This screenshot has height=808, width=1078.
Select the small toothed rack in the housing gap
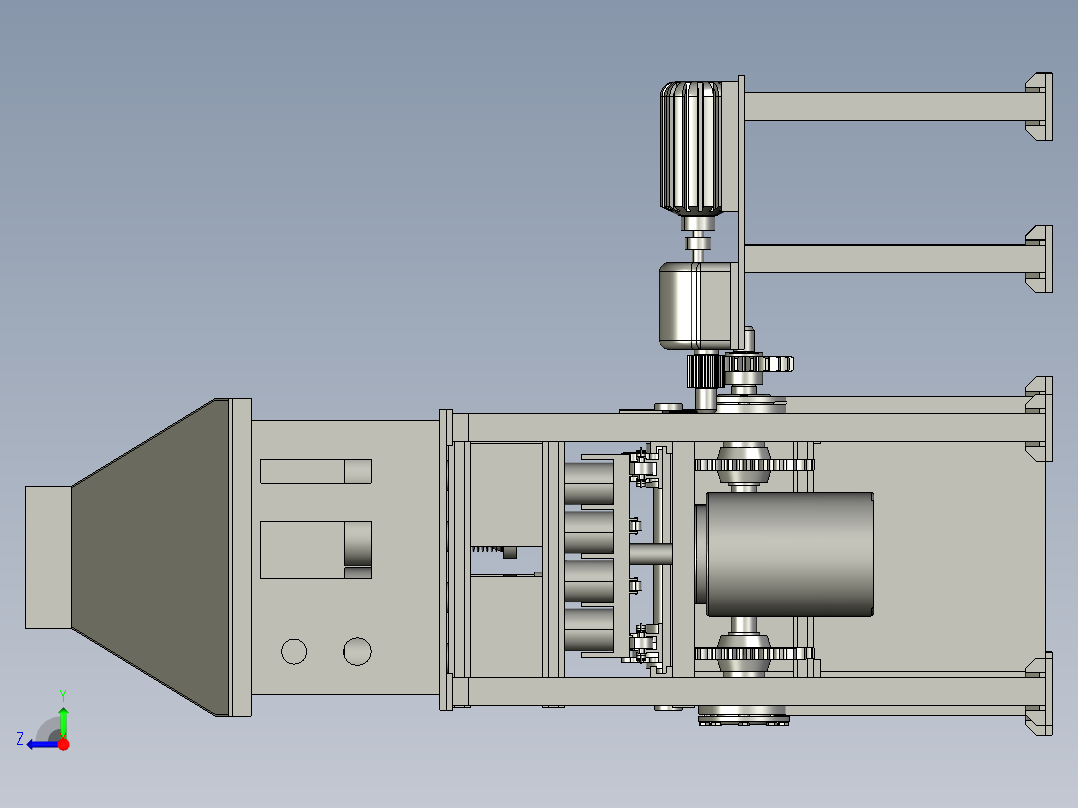[x=487, y=549]
